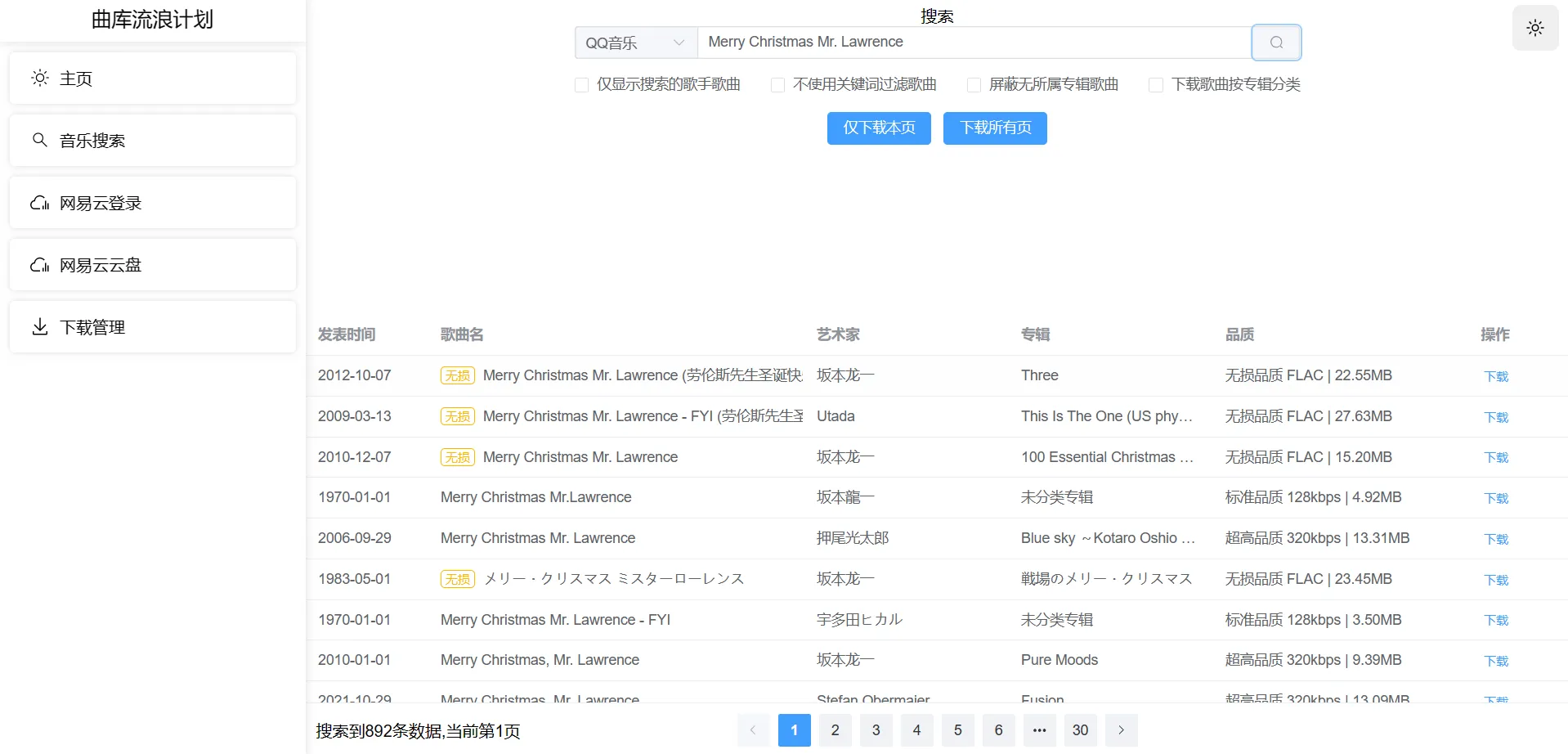
Task: Toggle the theme with the sun icon
Action: (1535, 28)
